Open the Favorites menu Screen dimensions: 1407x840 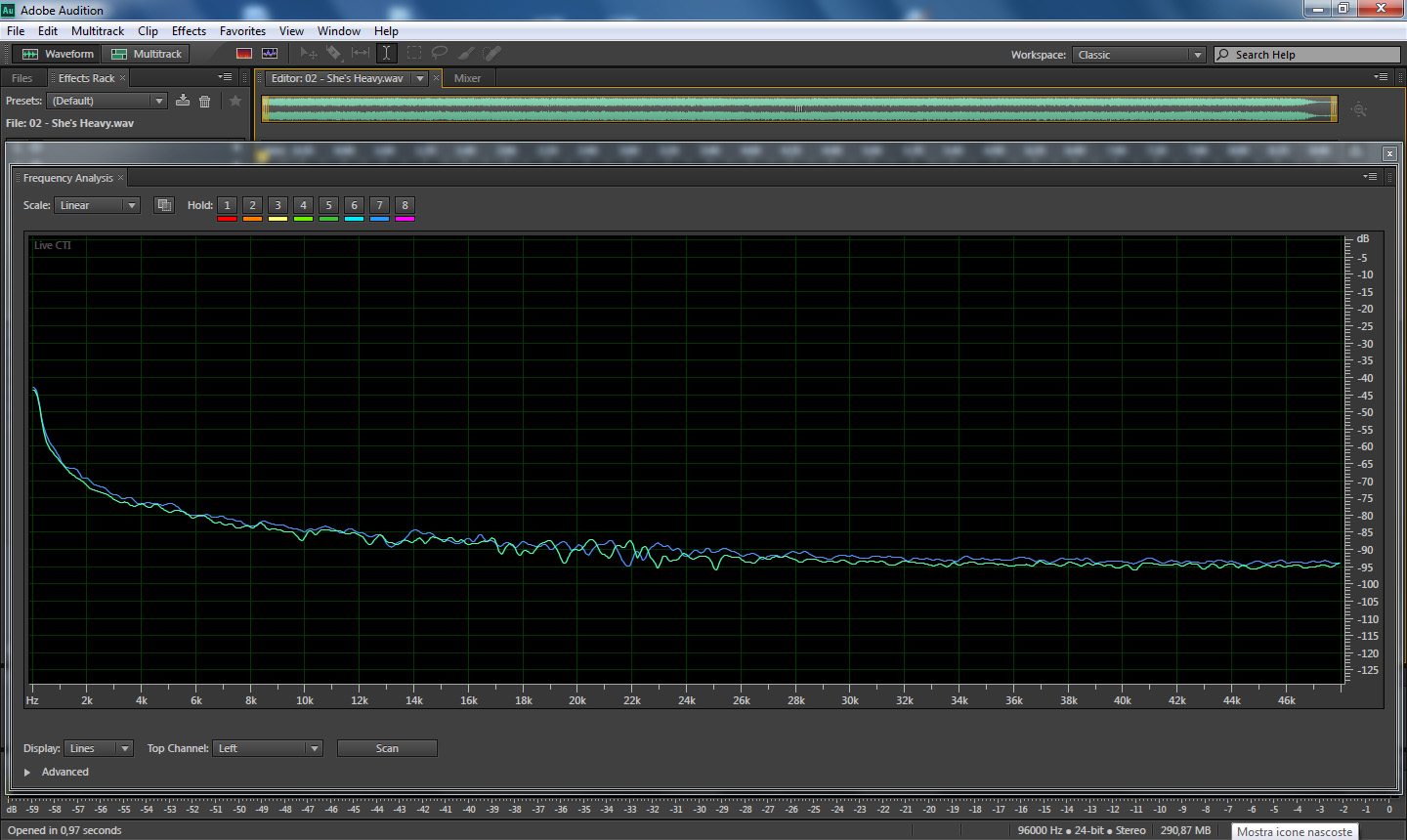click(x=242, y=30)
